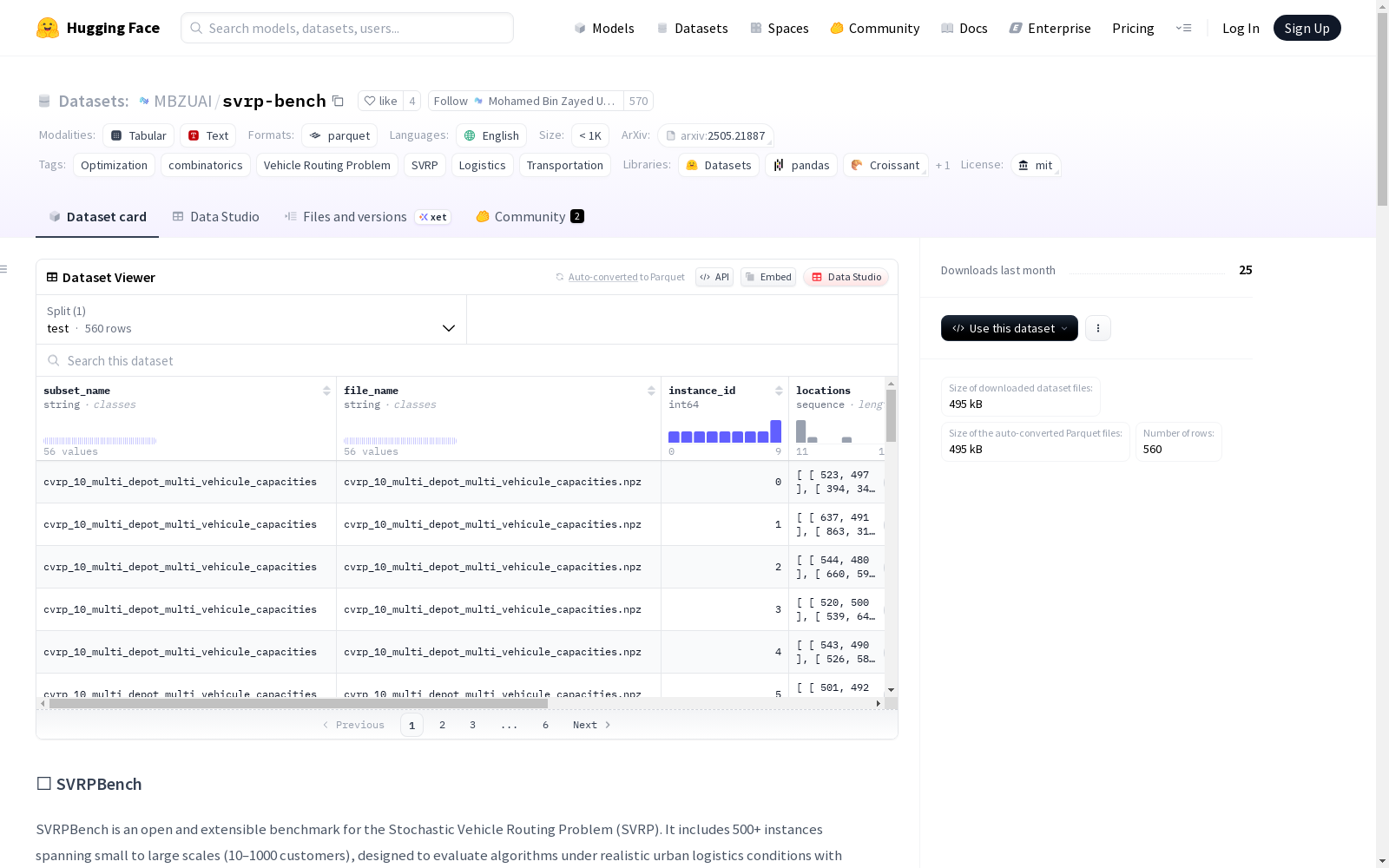Go to page 3 of the viewer
Screen dimensions: 1389x868
pos(472,725)
